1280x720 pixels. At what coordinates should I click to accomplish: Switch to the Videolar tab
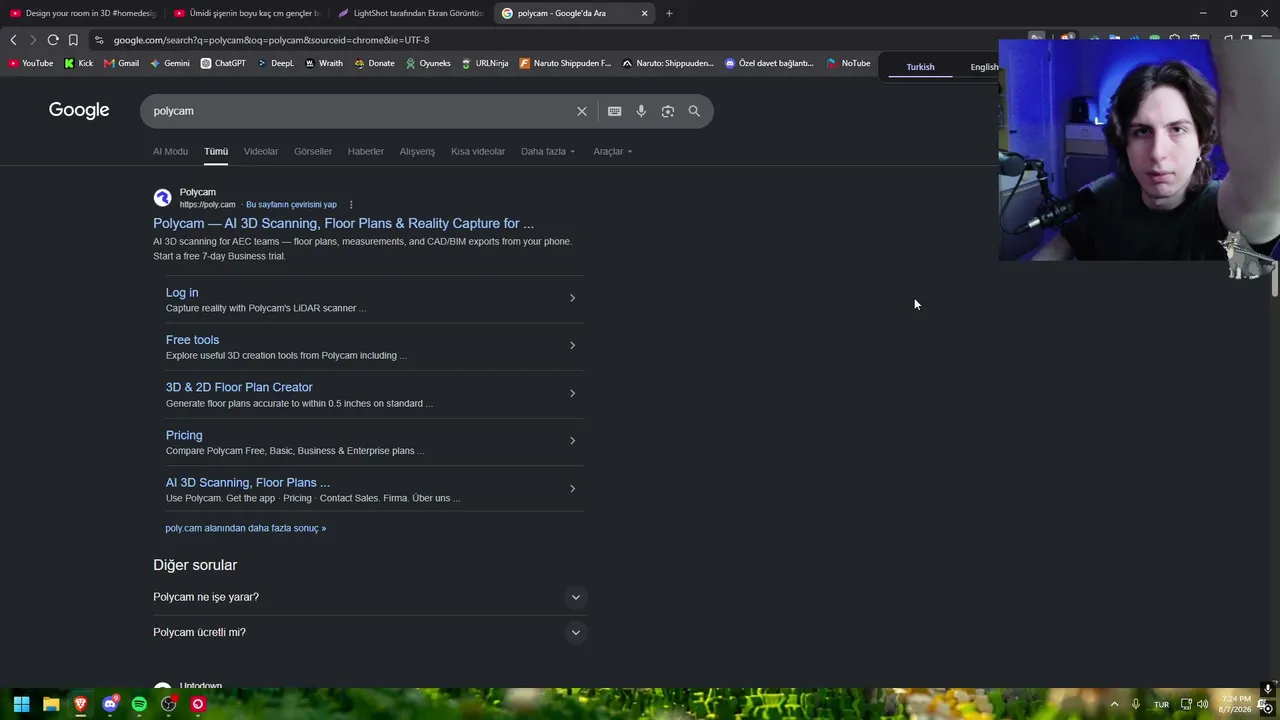[261, 152]
